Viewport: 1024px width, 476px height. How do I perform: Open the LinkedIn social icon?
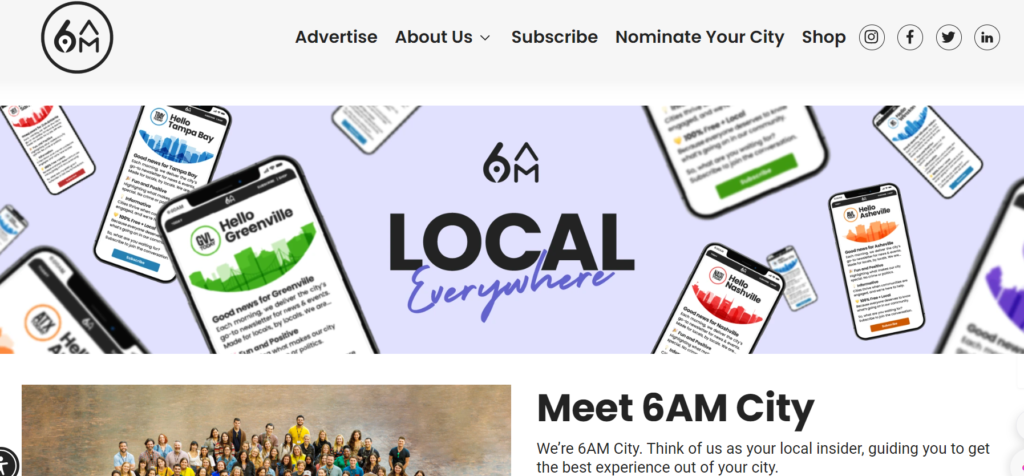[987, 37]
